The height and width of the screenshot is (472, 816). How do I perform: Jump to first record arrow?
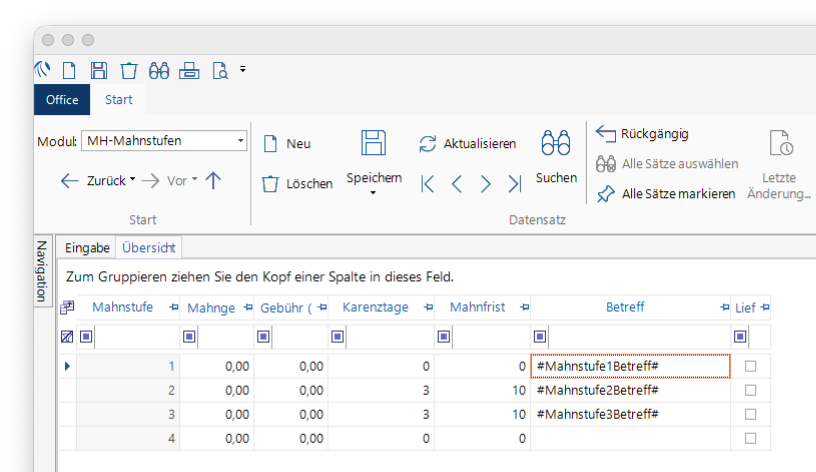coord(427,183)
